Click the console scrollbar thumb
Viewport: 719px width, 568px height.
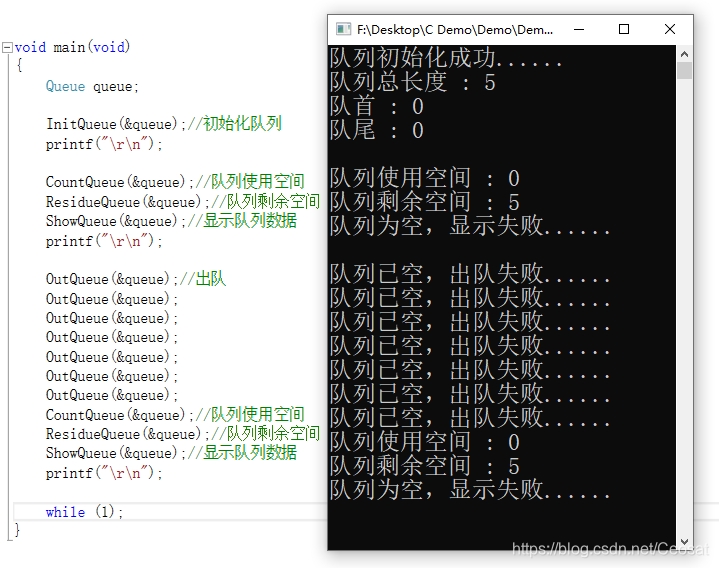pos(684,71)
